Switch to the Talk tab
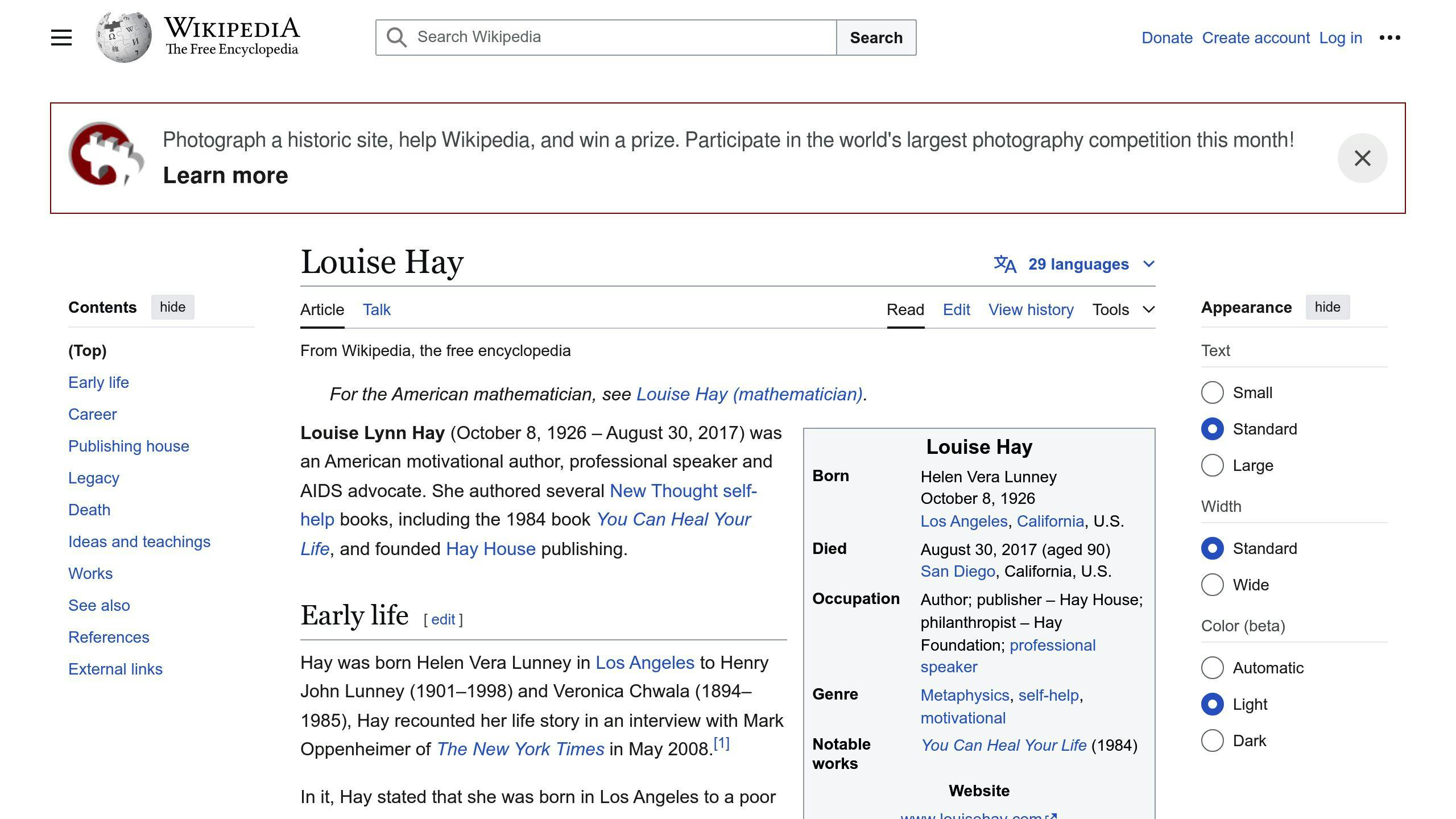This screenshot has width=1456, height=819. click(x=377, y=309)
